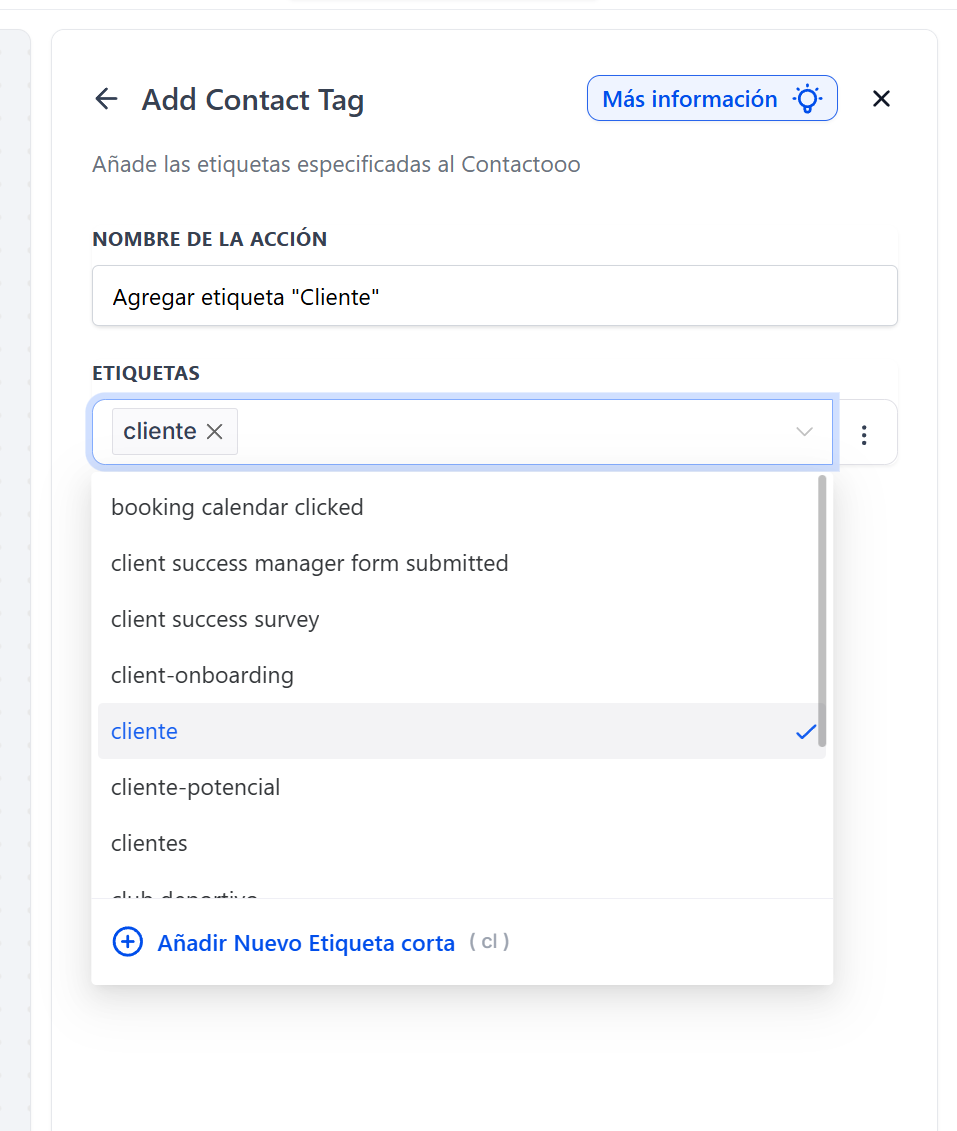This screenshot has width=957, height=1131.
Task: Deselect the highlighted "cliente" option
Action: 145,731
